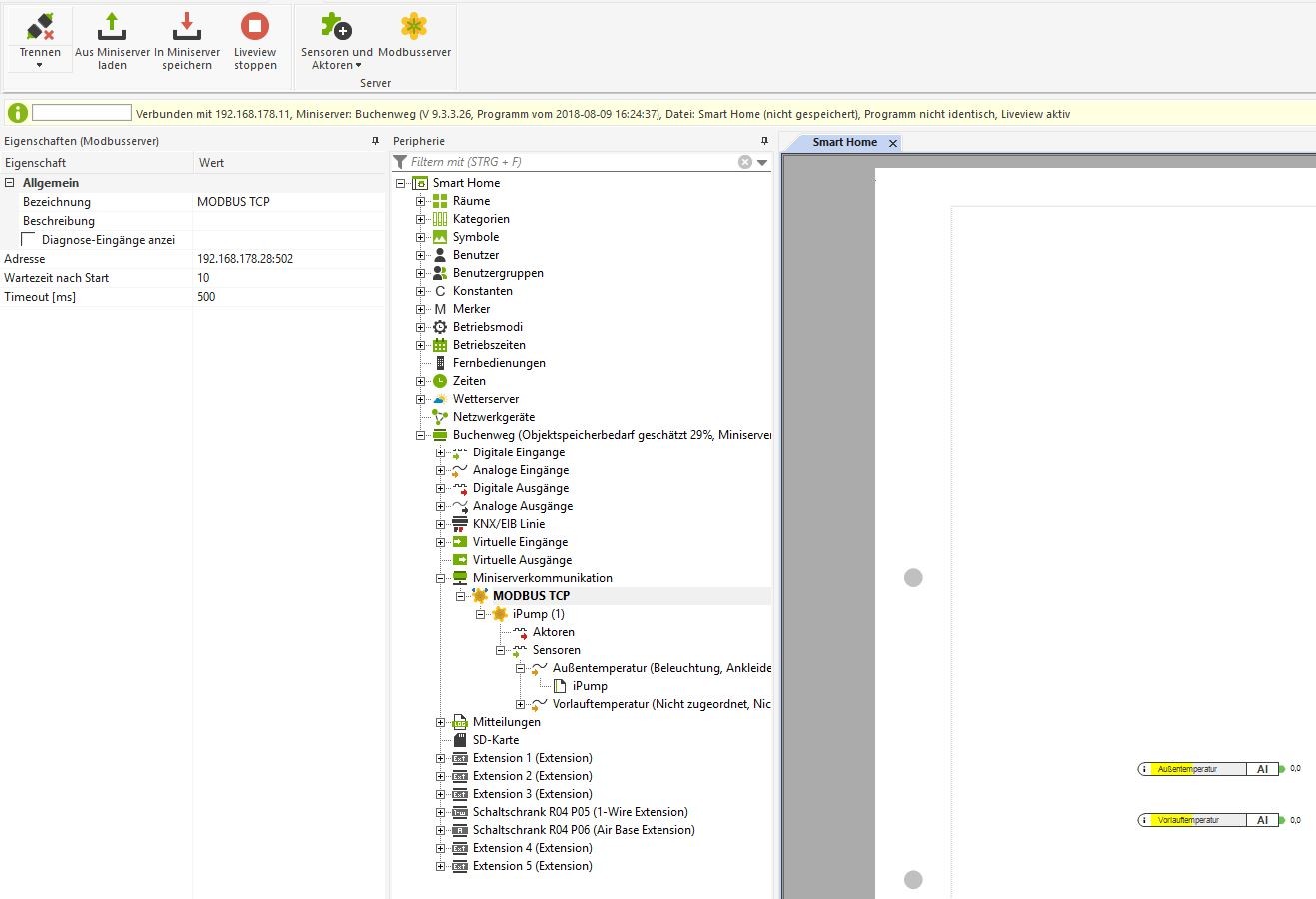Screen dimensions: 1316x899
Task: Click Aus Miniserver laden icon
Action: coord(112,27)
